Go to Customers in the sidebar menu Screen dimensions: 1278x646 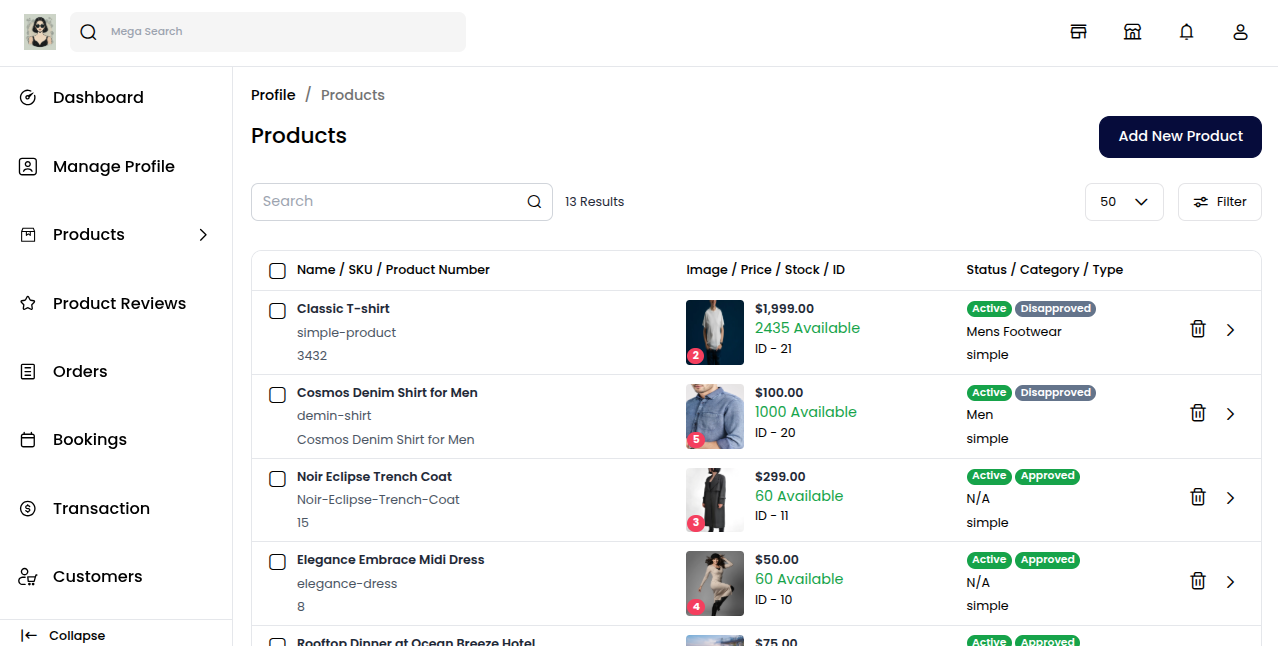pos(27,576)
